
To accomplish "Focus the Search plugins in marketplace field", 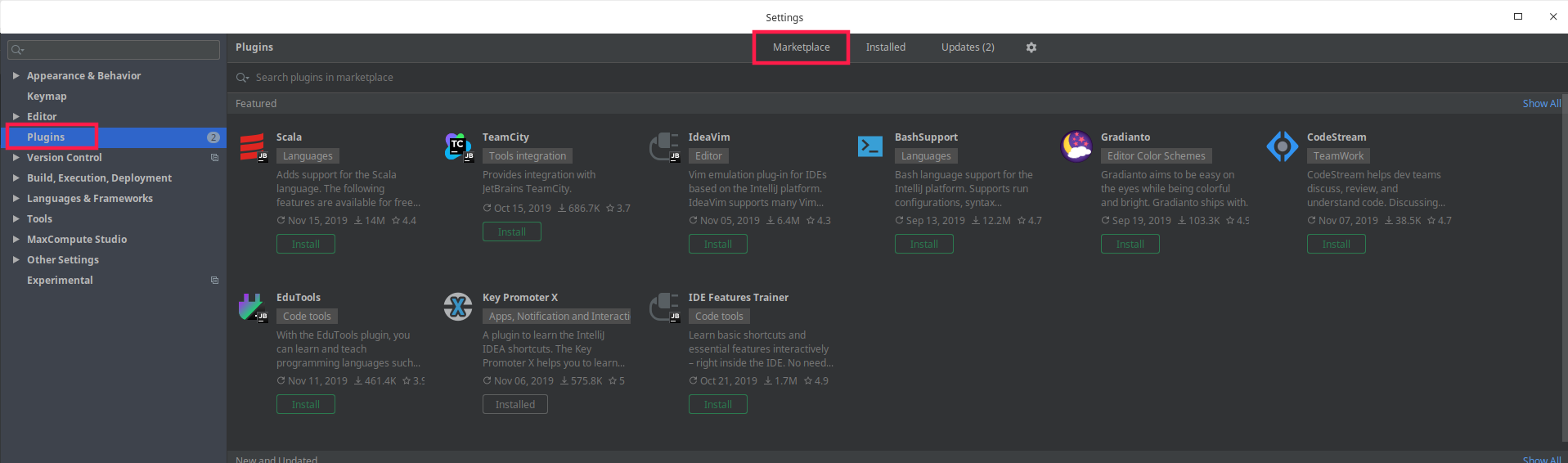I will [897, 78].
